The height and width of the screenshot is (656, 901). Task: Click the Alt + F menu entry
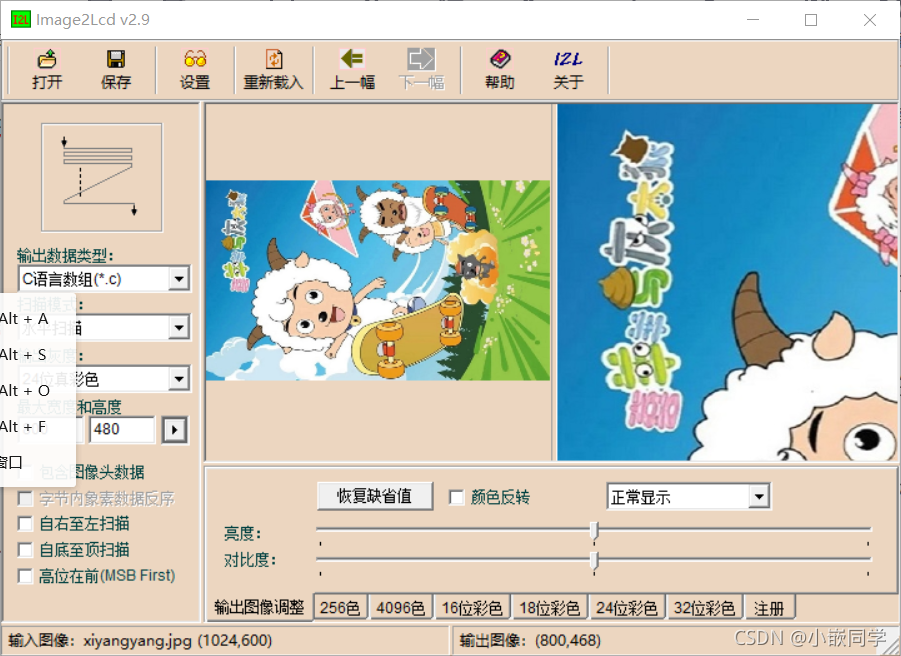click(x=23, y=427)
